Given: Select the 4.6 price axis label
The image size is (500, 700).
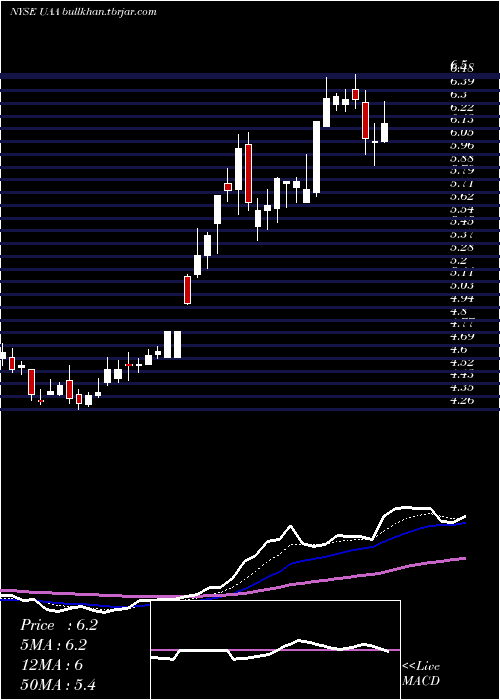Looking at the screenshot, I should coord(458,350).
